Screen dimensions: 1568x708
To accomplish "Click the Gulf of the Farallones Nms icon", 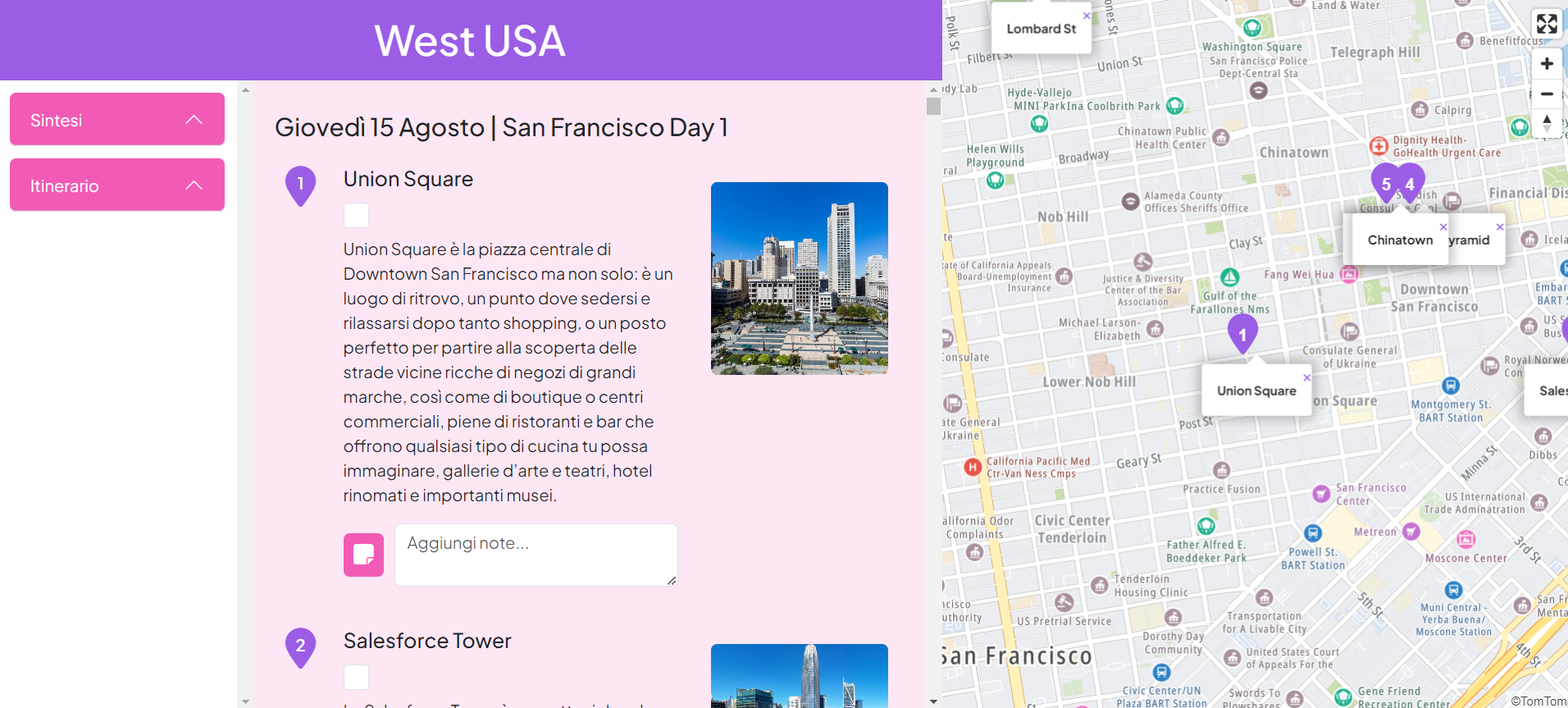I will [x=1230, y=277].
